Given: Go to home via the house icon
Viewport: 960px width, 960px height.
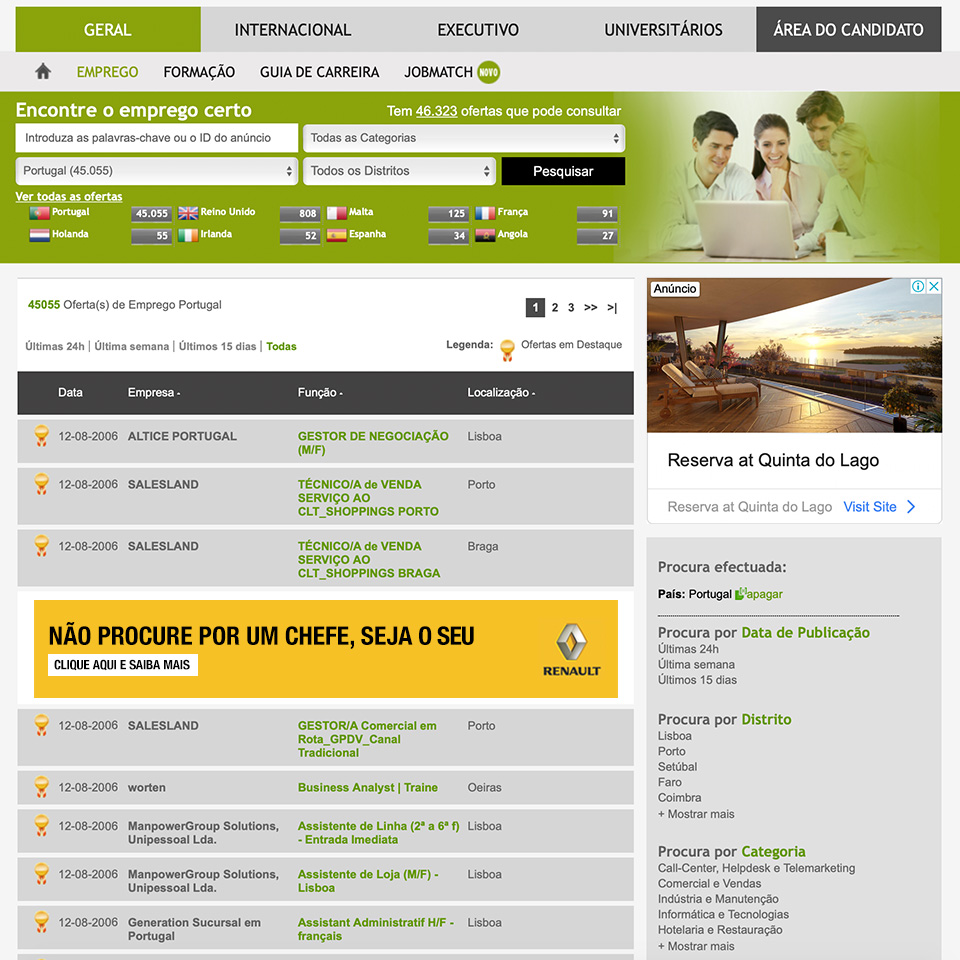Looking at the screenshot, I should click(x=43, y=72).
